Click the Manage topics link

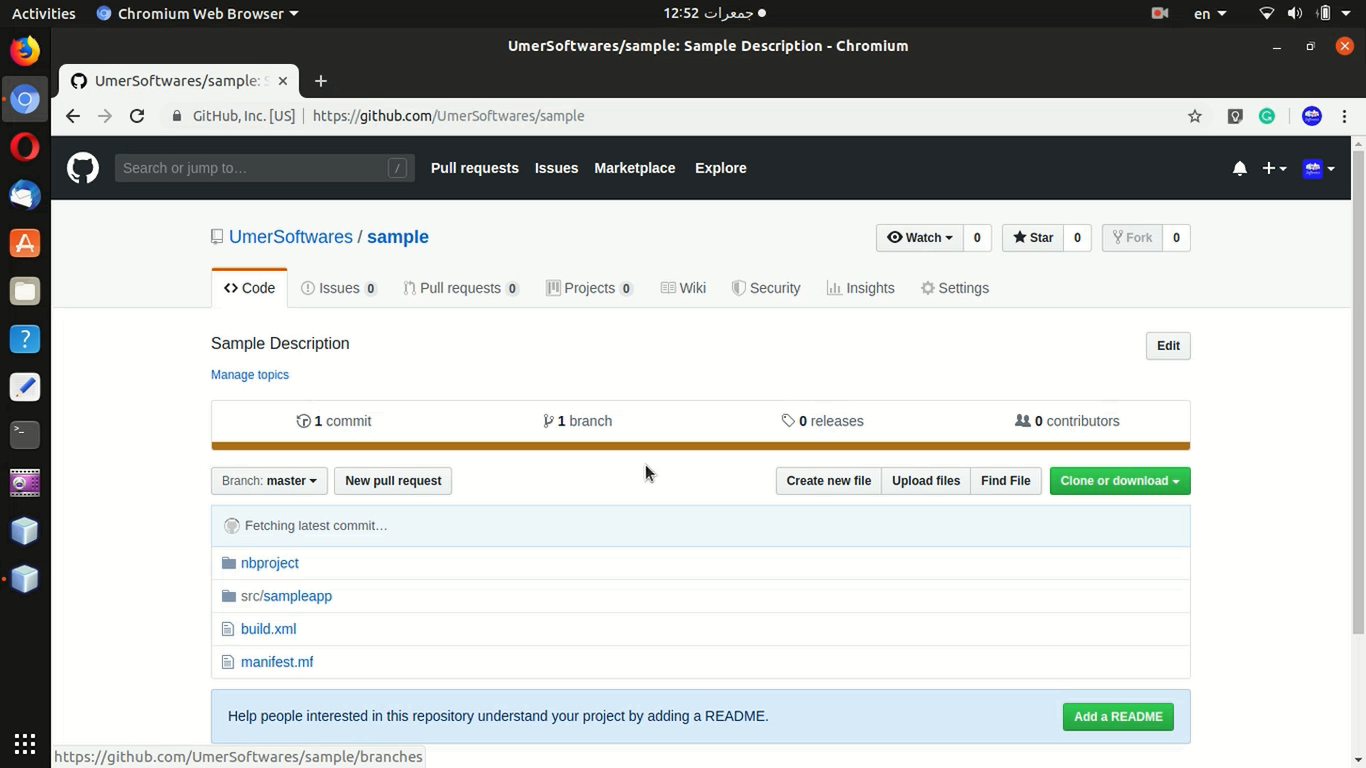point(250,375)
